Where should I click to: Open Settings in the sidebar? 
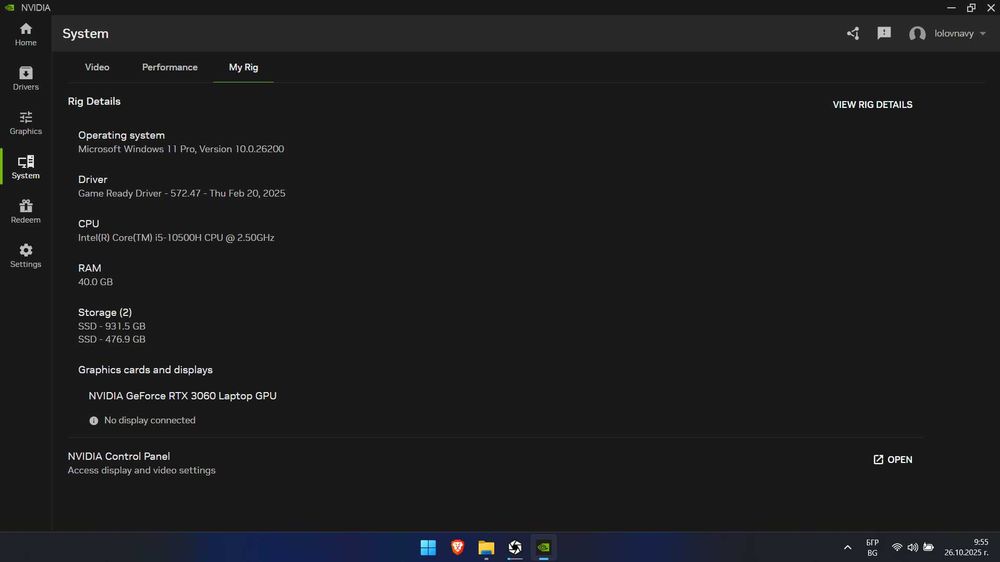26,256
